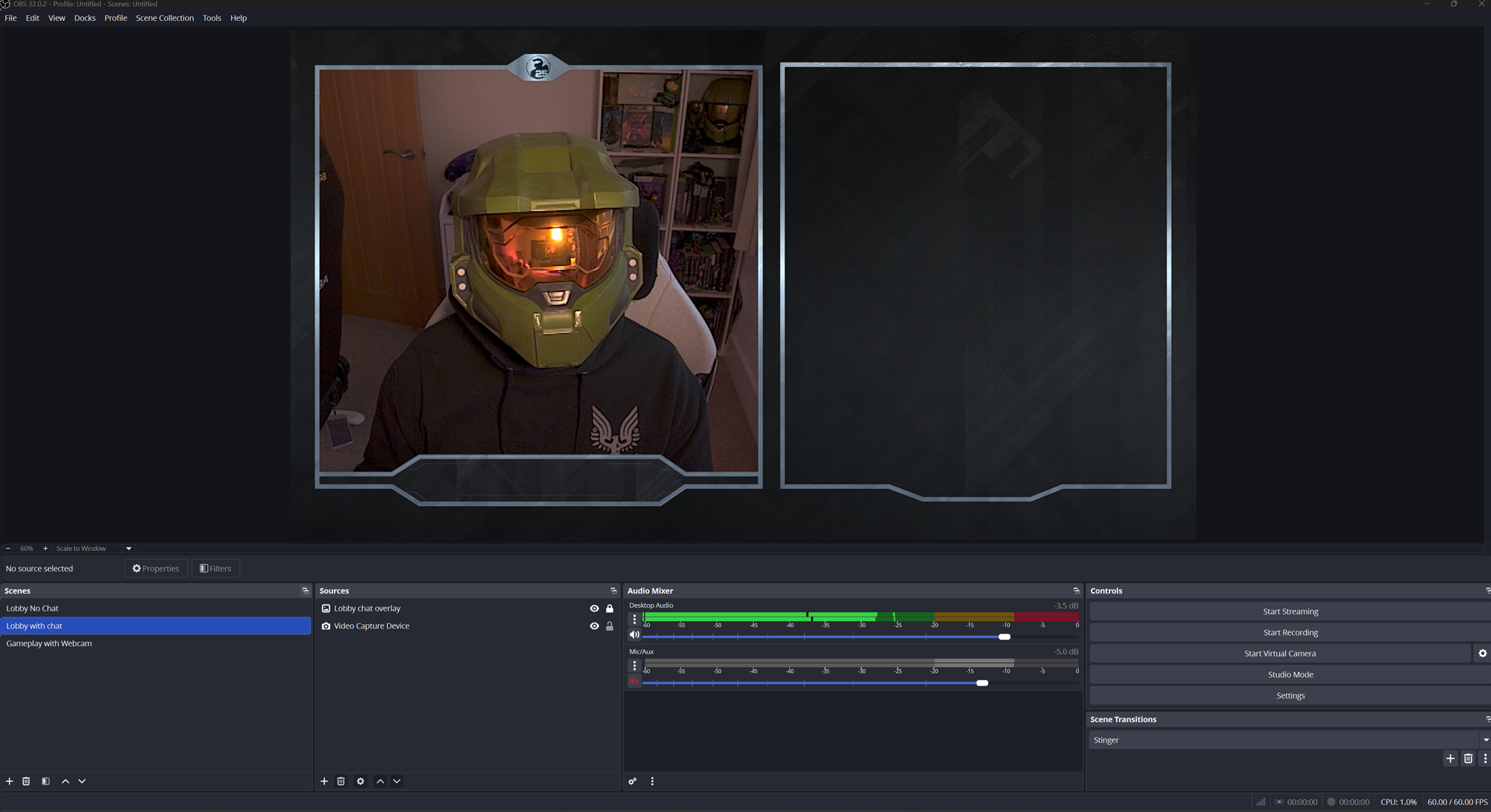1491x812 pixels.
Task: Open the Mic/Aux three-dot options menu
Action: click(634, 665)
